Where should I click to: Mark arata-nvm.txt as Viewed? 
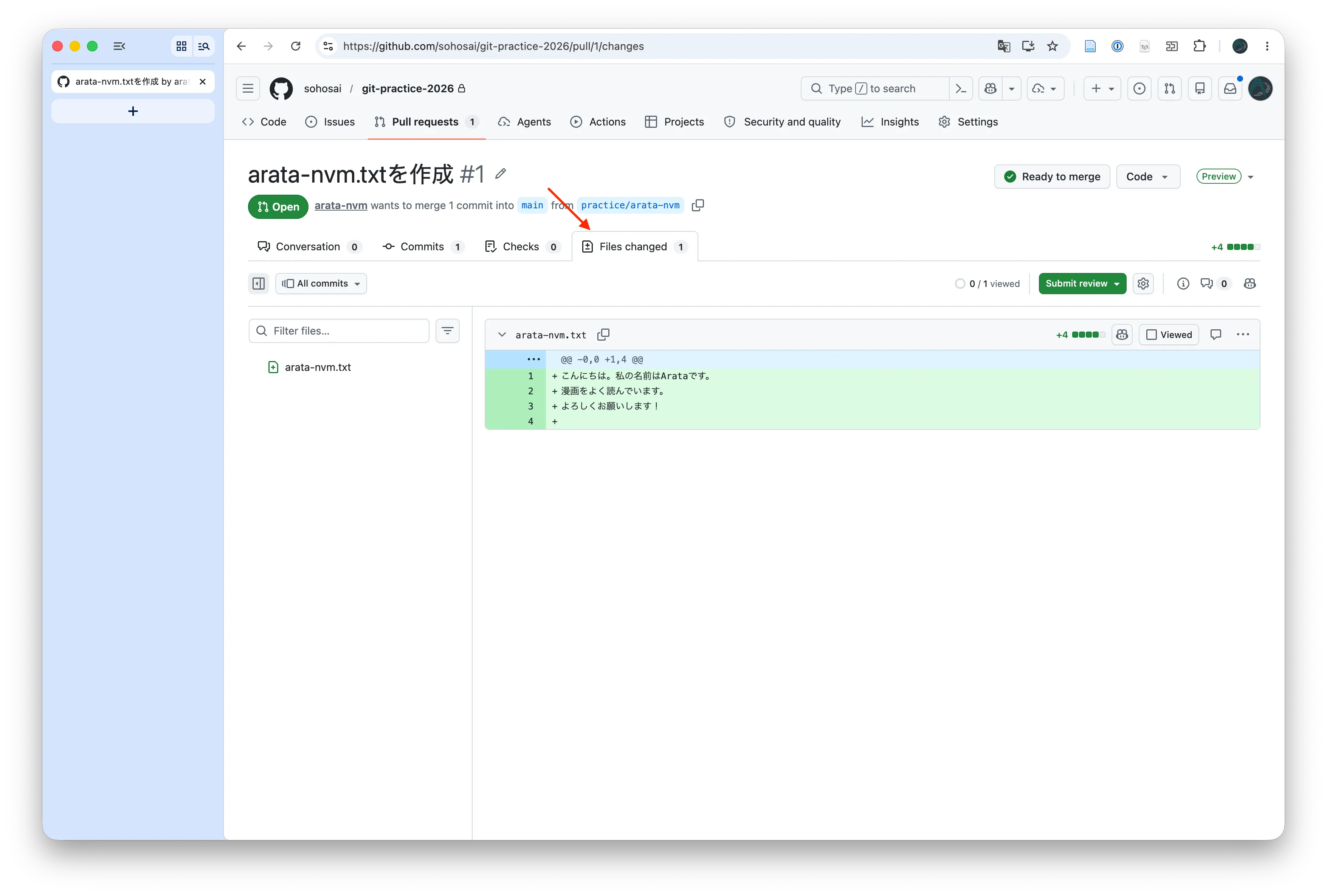[x=1169, y=335]
